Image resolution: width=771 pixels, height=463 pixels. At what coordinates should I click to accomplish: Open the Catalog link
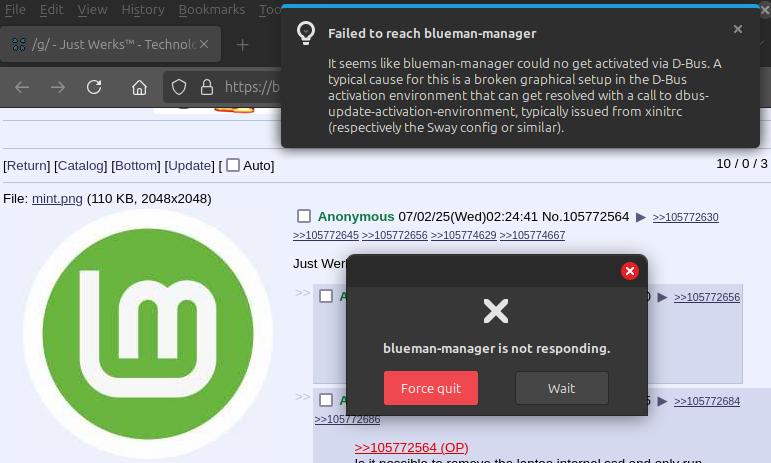click(81, 166)
